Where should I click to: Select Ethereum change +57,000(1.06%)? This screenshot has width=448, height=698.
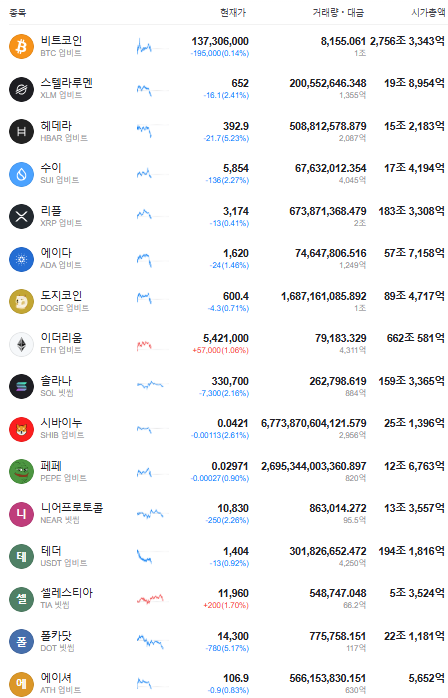coord(220,350)
